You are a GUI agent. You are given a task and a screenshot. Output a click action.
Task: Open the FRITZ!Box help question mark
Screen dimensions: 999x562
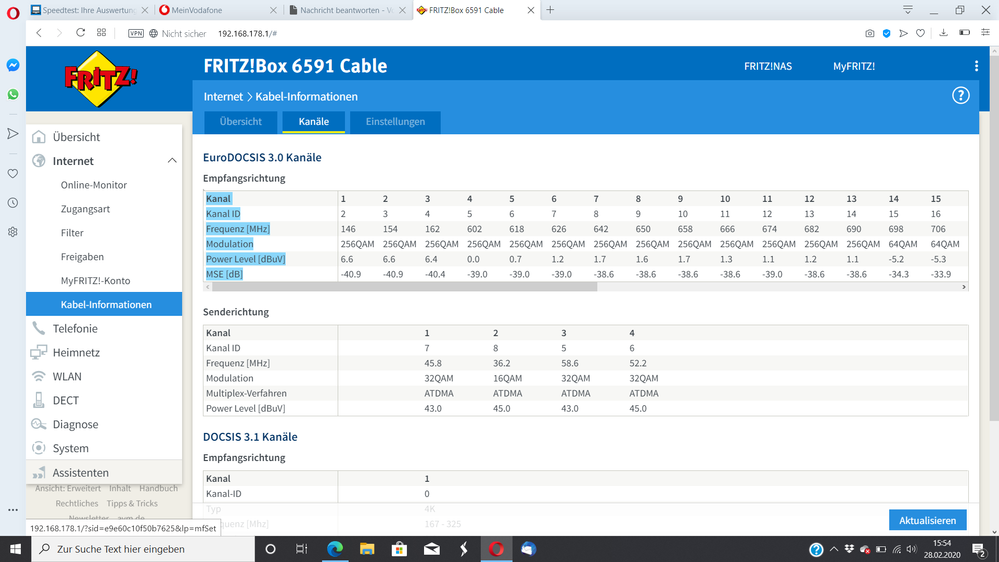(x=961, y=96)
